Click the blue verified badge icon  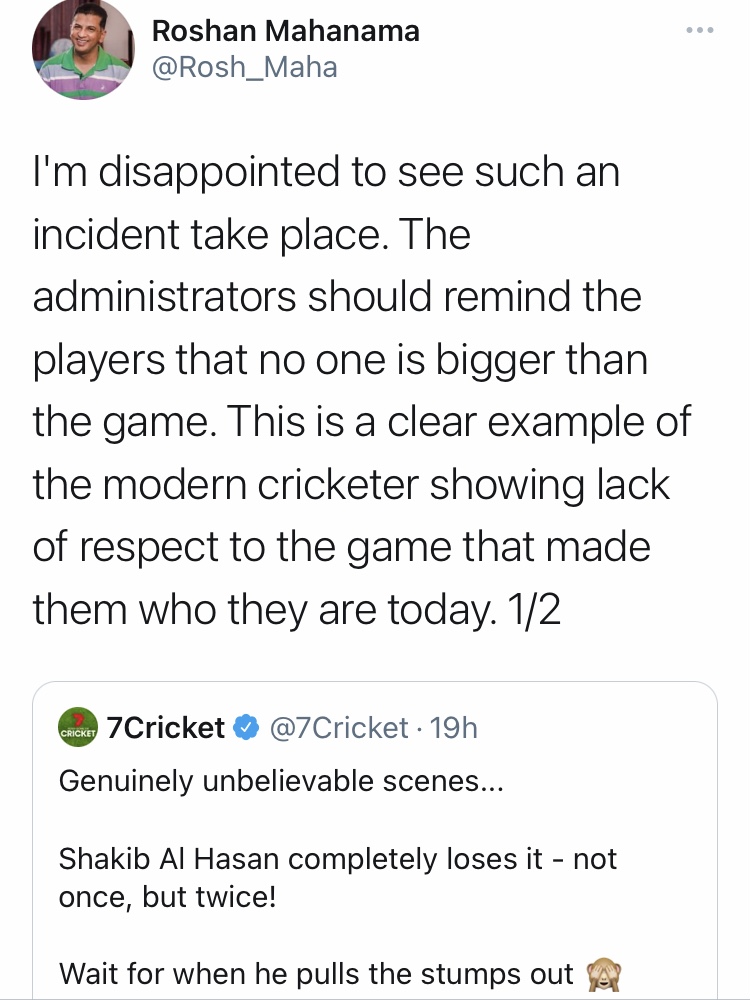[x=246, y=728]
